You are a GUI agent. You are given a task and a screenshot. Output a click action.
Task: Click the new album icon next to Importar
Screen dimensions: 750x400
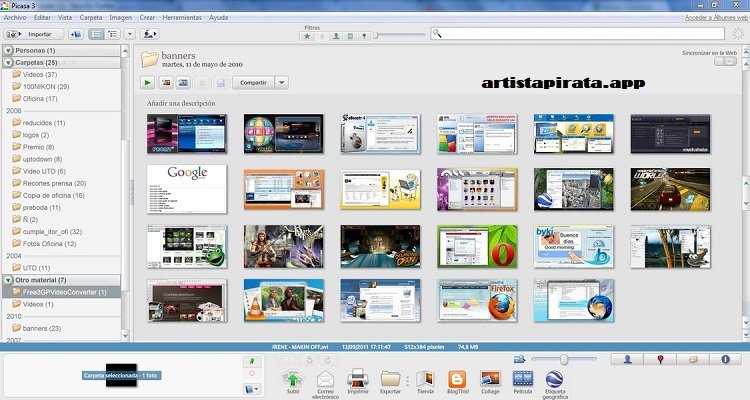76,34
